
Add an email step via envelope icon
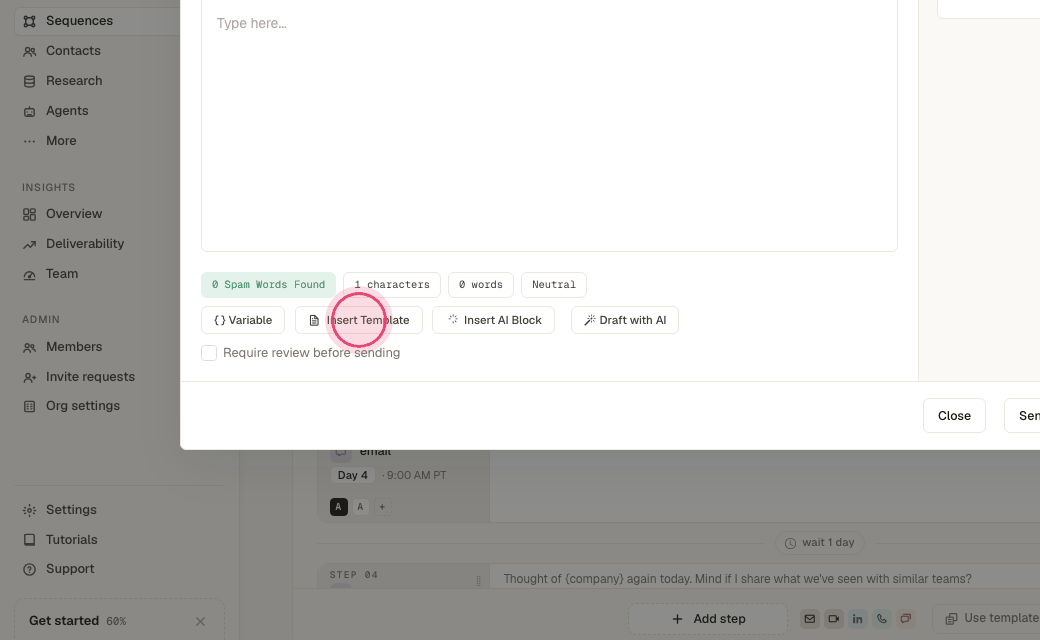click(810, 619)
